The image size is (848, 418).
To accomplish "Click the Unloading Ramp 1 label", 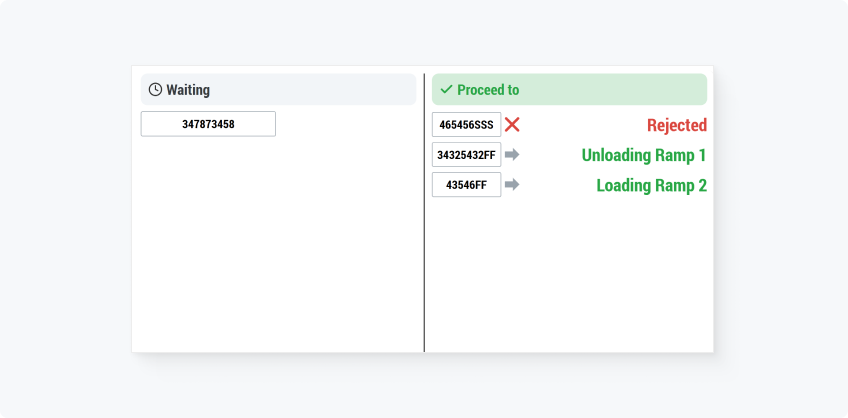I will pos(644,155).
